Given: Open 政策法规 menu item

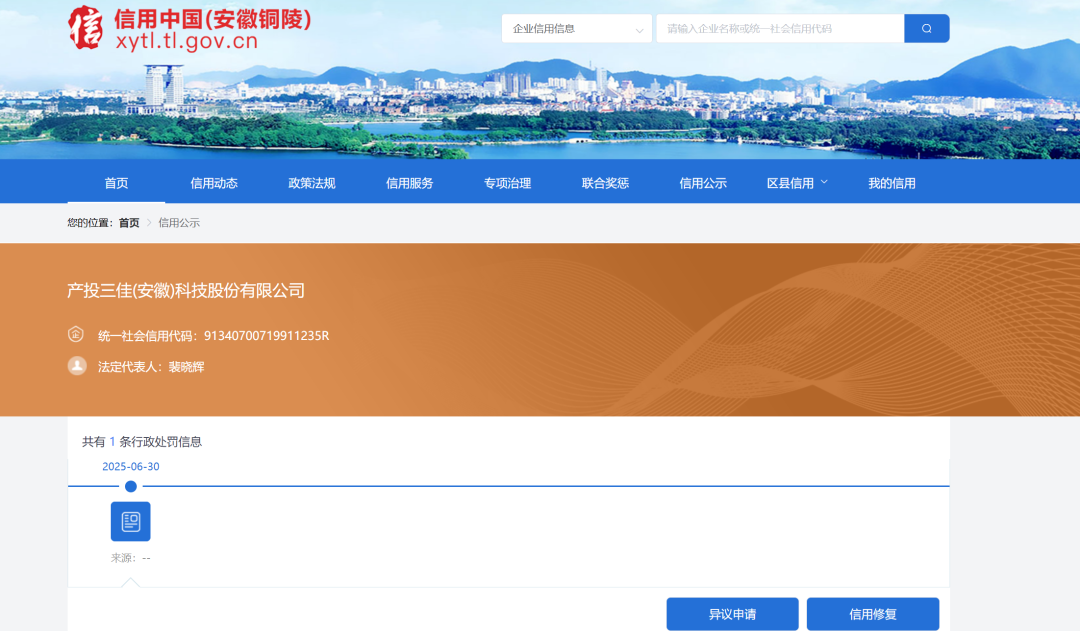Looking at the screenshot, I should 312,183.
